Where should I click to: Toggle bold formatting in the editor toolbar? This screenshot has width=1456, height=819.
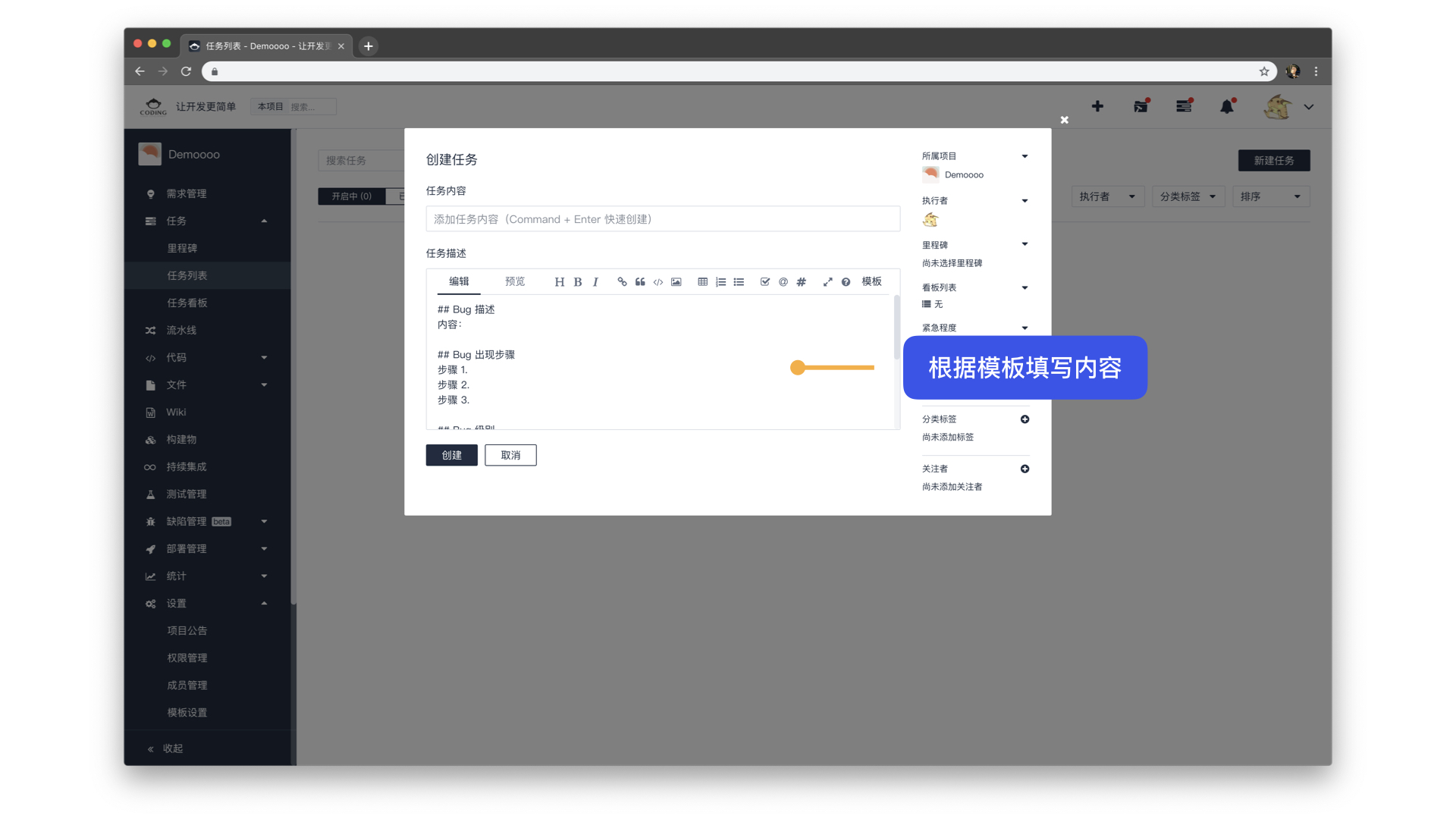tap(578, 282)
